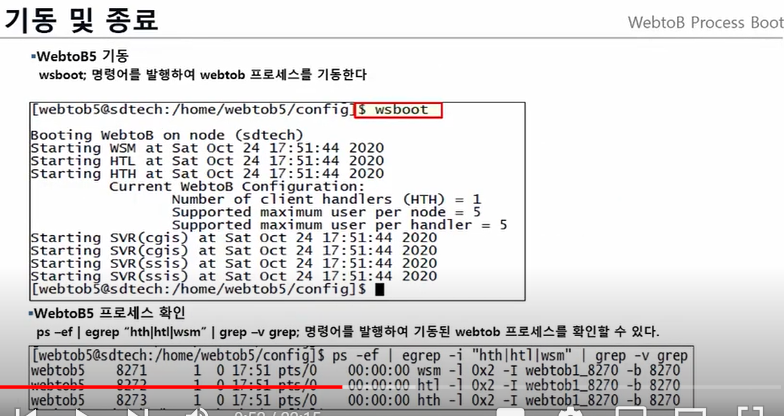Click the 'Current WebtoB Configuration:' line
Viewport: 784px width, 416px height.
[237, 187]
